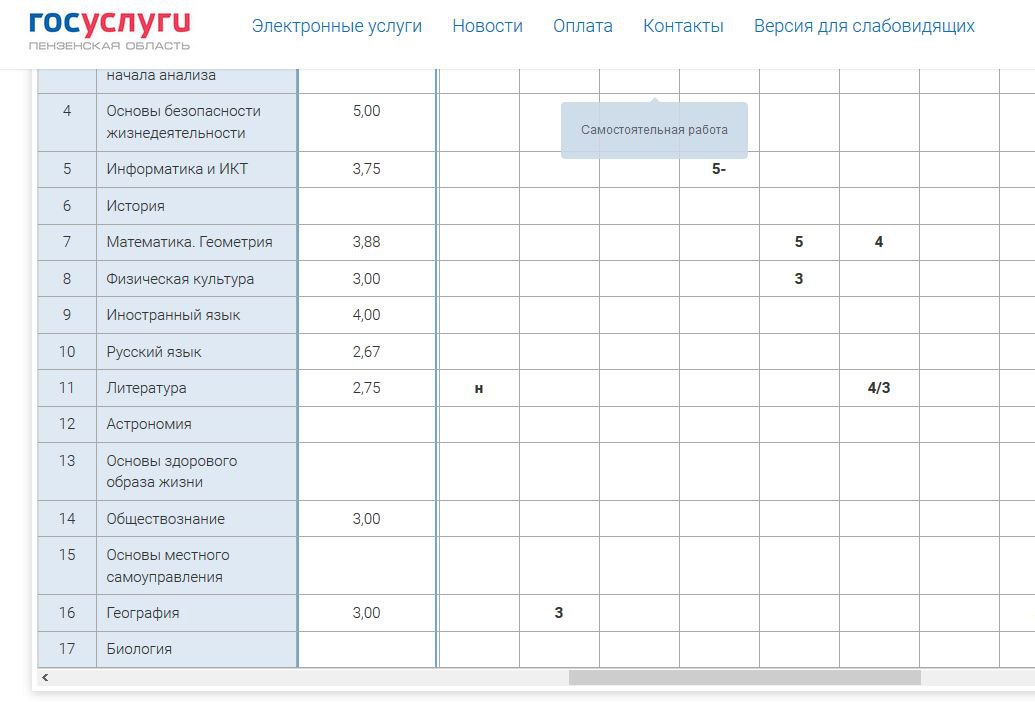Click the Самостоятельная работа tooltip
Screen dimensions: 1035x702
654,130
